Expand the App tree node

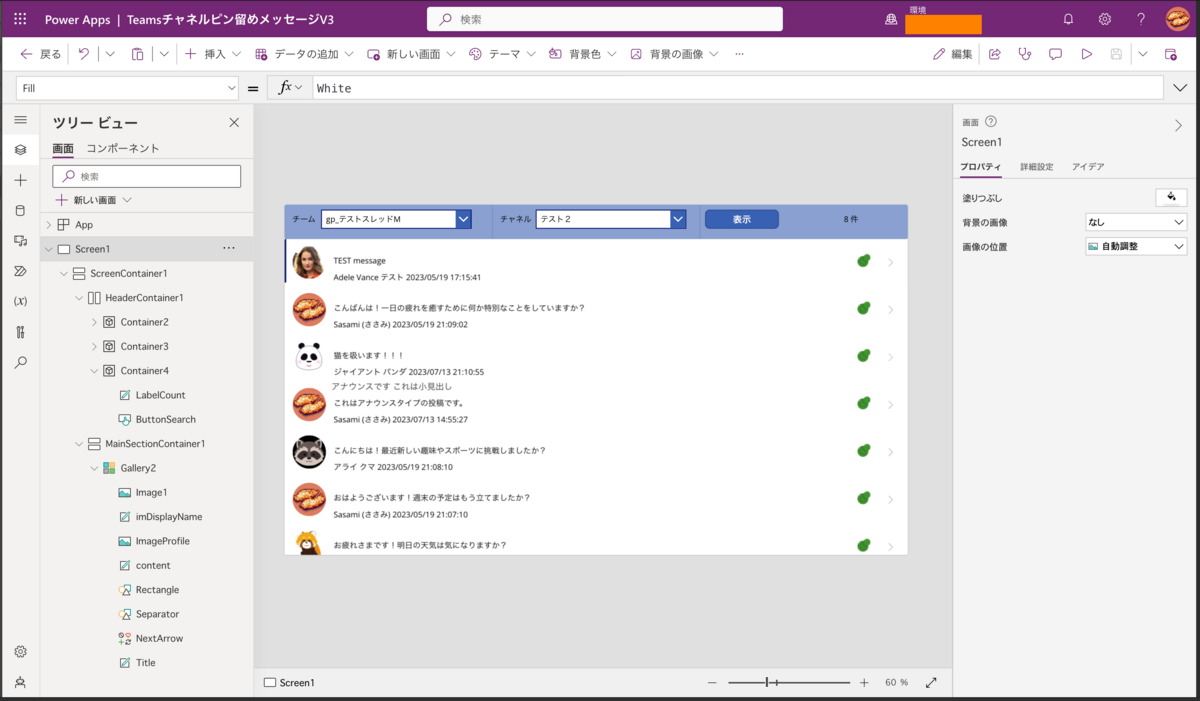(47, 225)
